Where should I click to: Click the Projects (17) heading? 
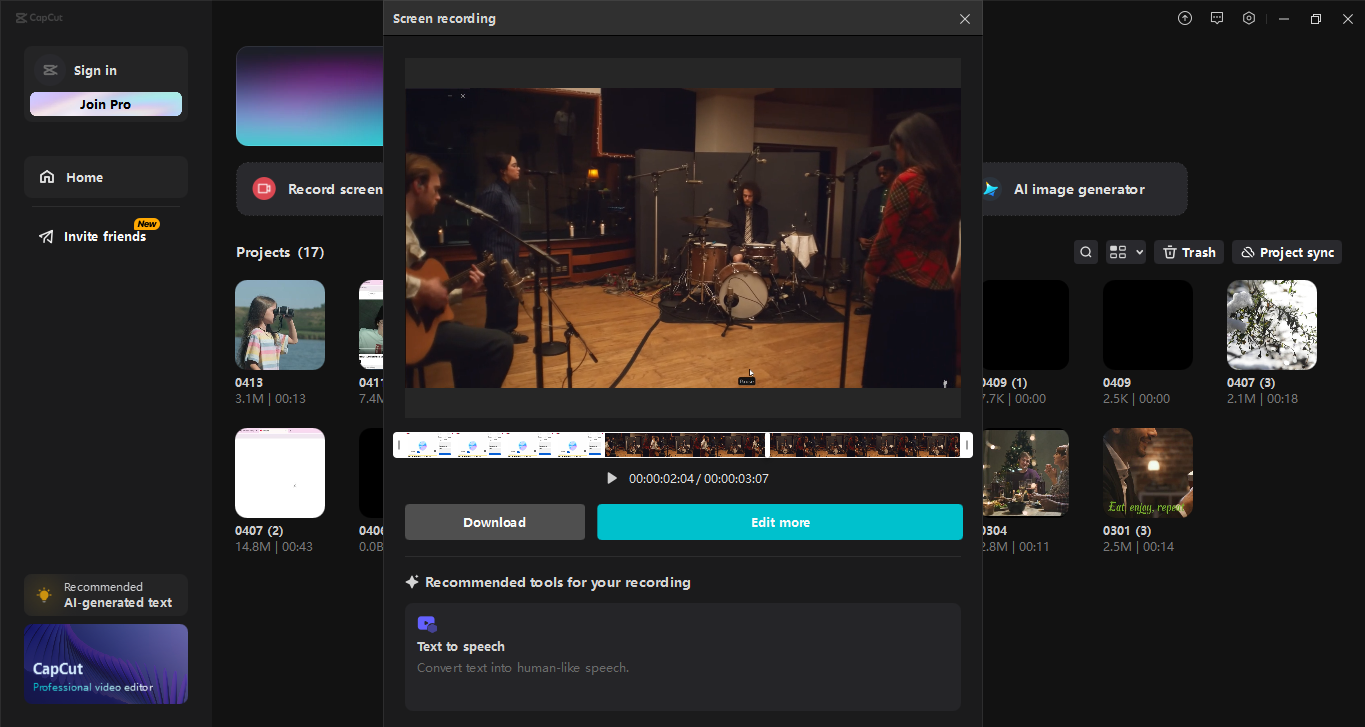click(280, 252)
